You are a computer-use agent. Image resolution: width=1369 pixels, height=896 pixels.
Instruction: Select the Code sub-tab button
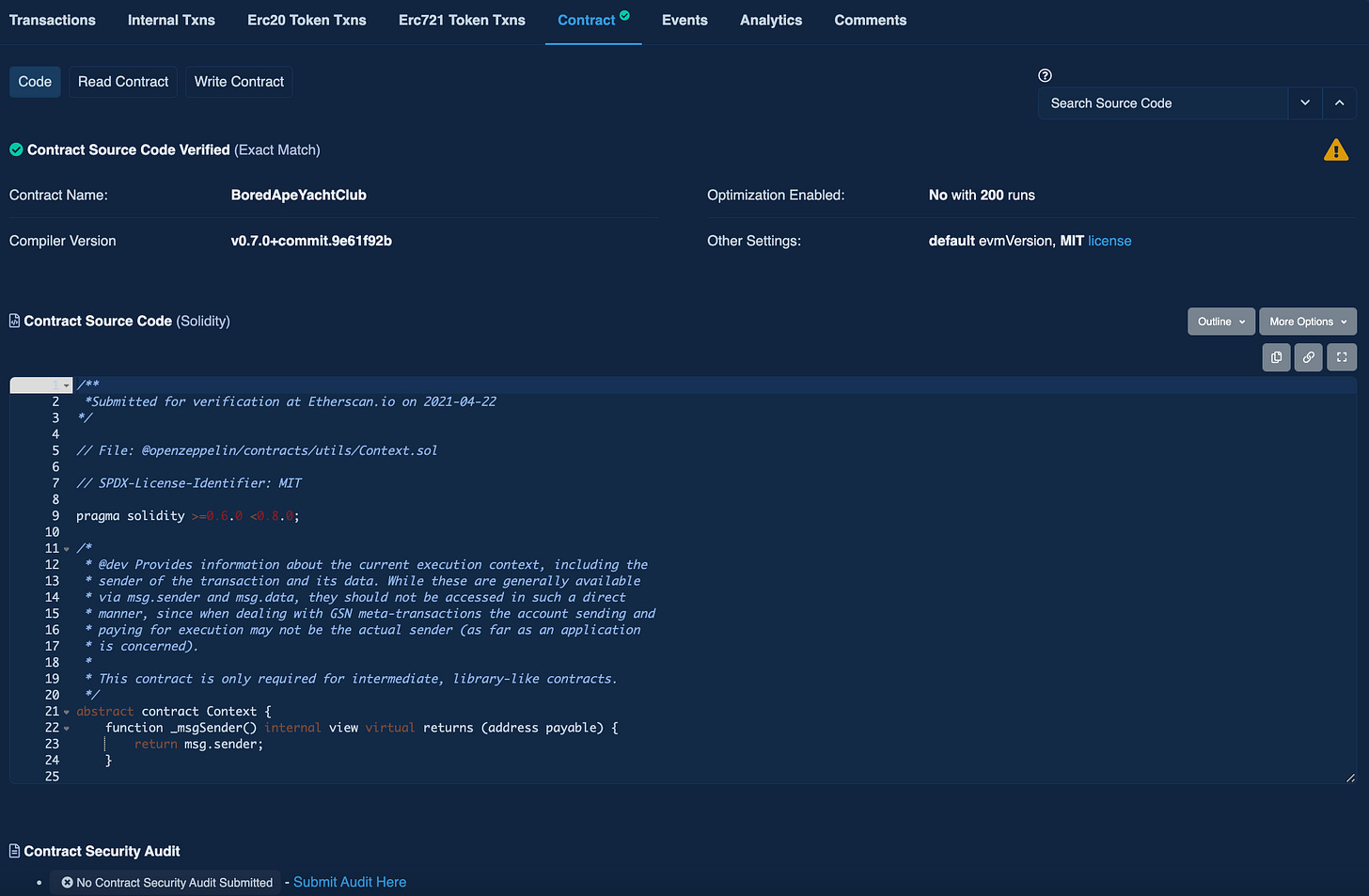(x=35, y=82)
